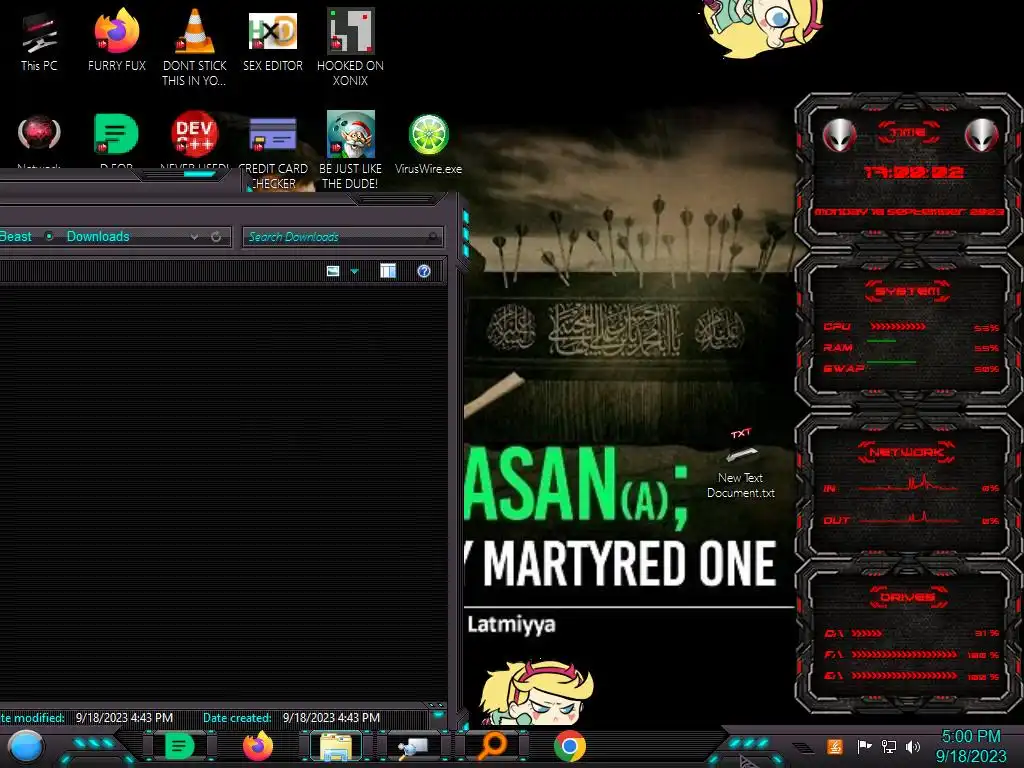Viewport: 1024px width, 768px height.
Task: Click the date line in the Time widget
Action: point(909,212)
